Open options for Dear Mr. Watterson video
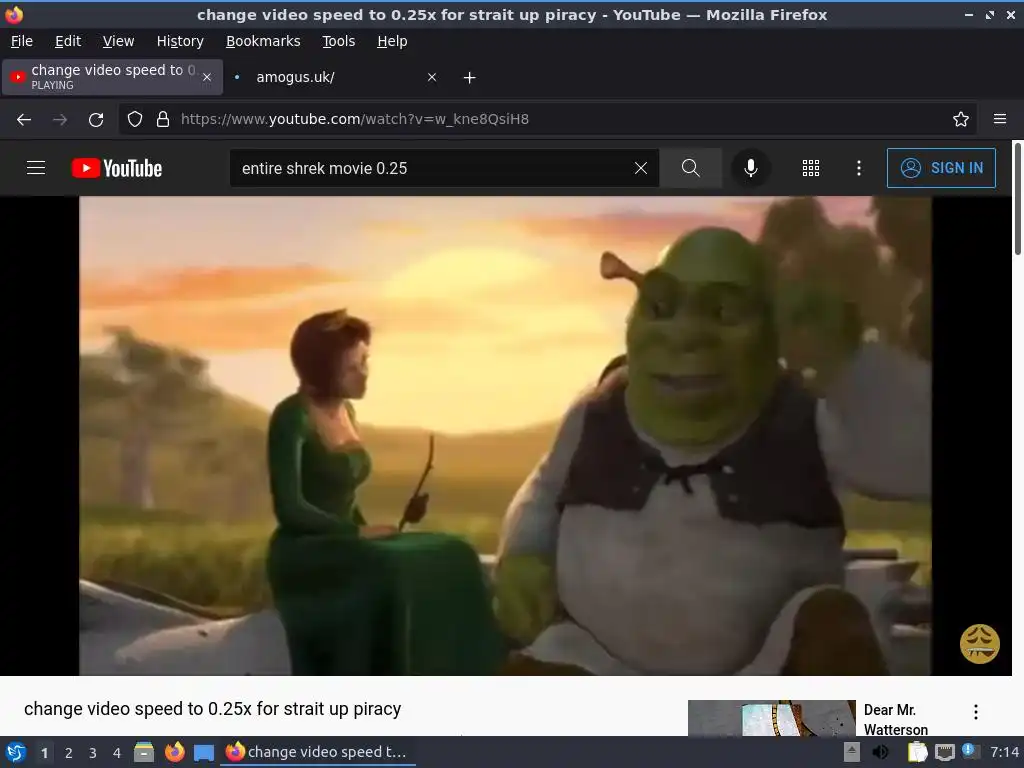 coord(976,712)
